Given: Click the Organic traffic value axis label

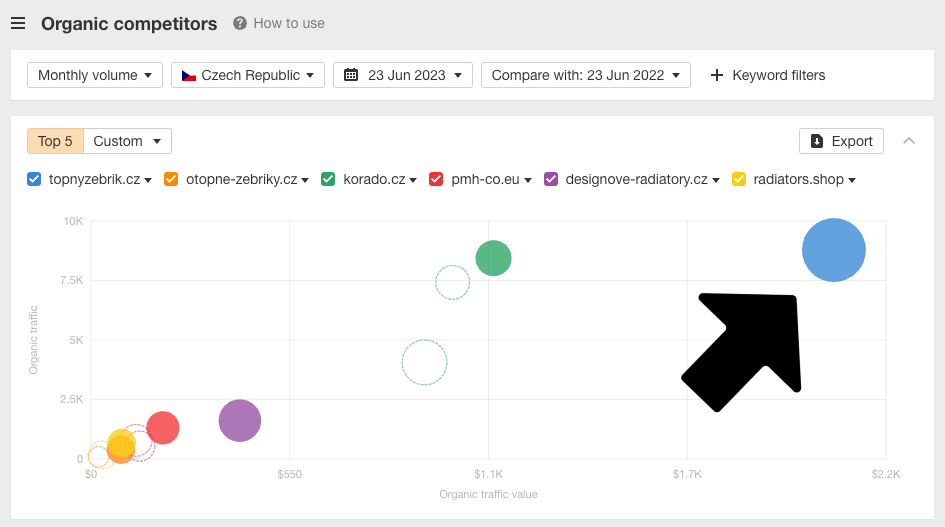Looking at the screenshot, I should [488, 494].
